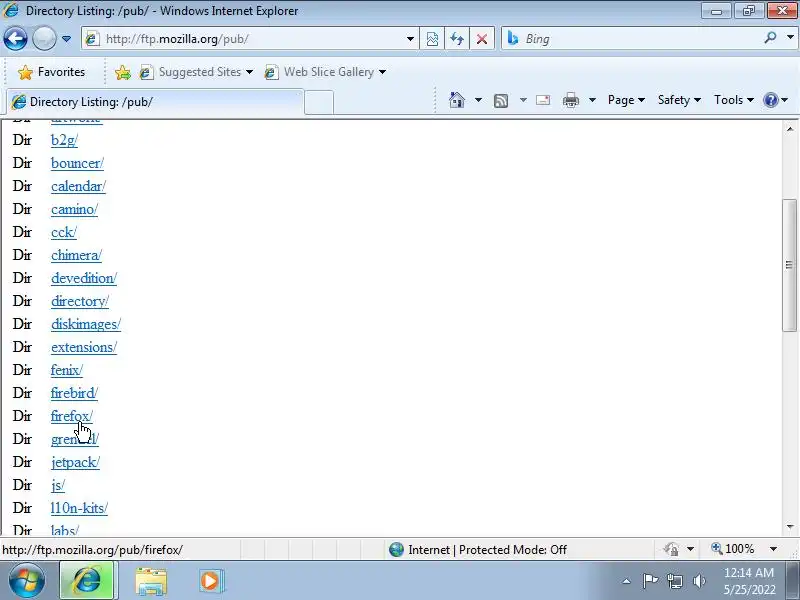The width and height of the screenshot is (800, 600).
Task: Expand the Print options dropdown arrow
Action: point(592,100)
